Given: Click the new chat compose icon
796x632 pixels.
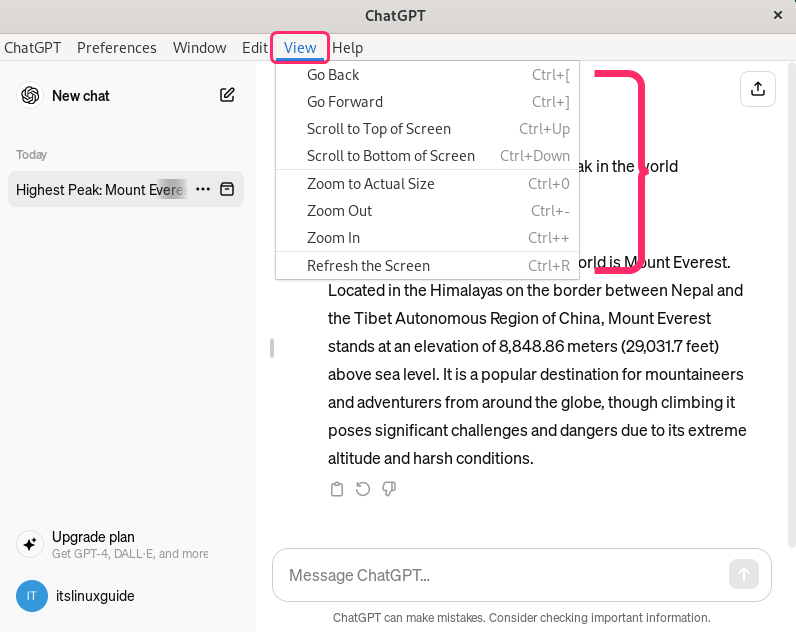Looking at the screenshot, I should (x=227, y=95).
